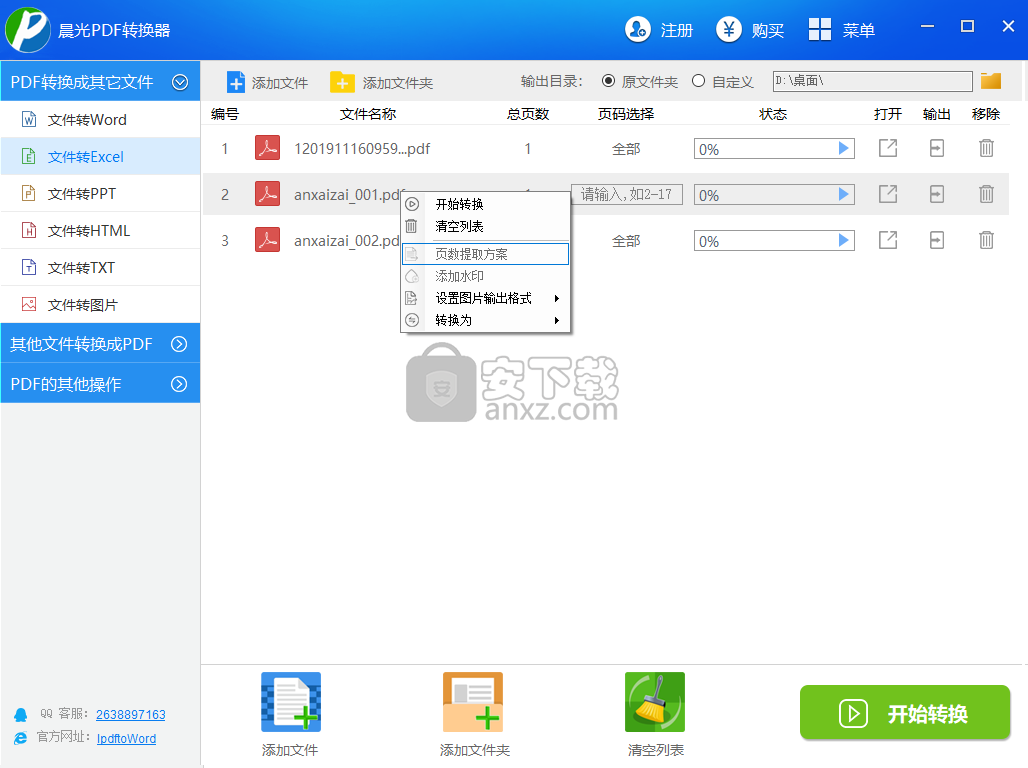This screenshot has height=768, width=1028.
Task: Click the 文件名称 column header
Action: (x=368, y=113)
